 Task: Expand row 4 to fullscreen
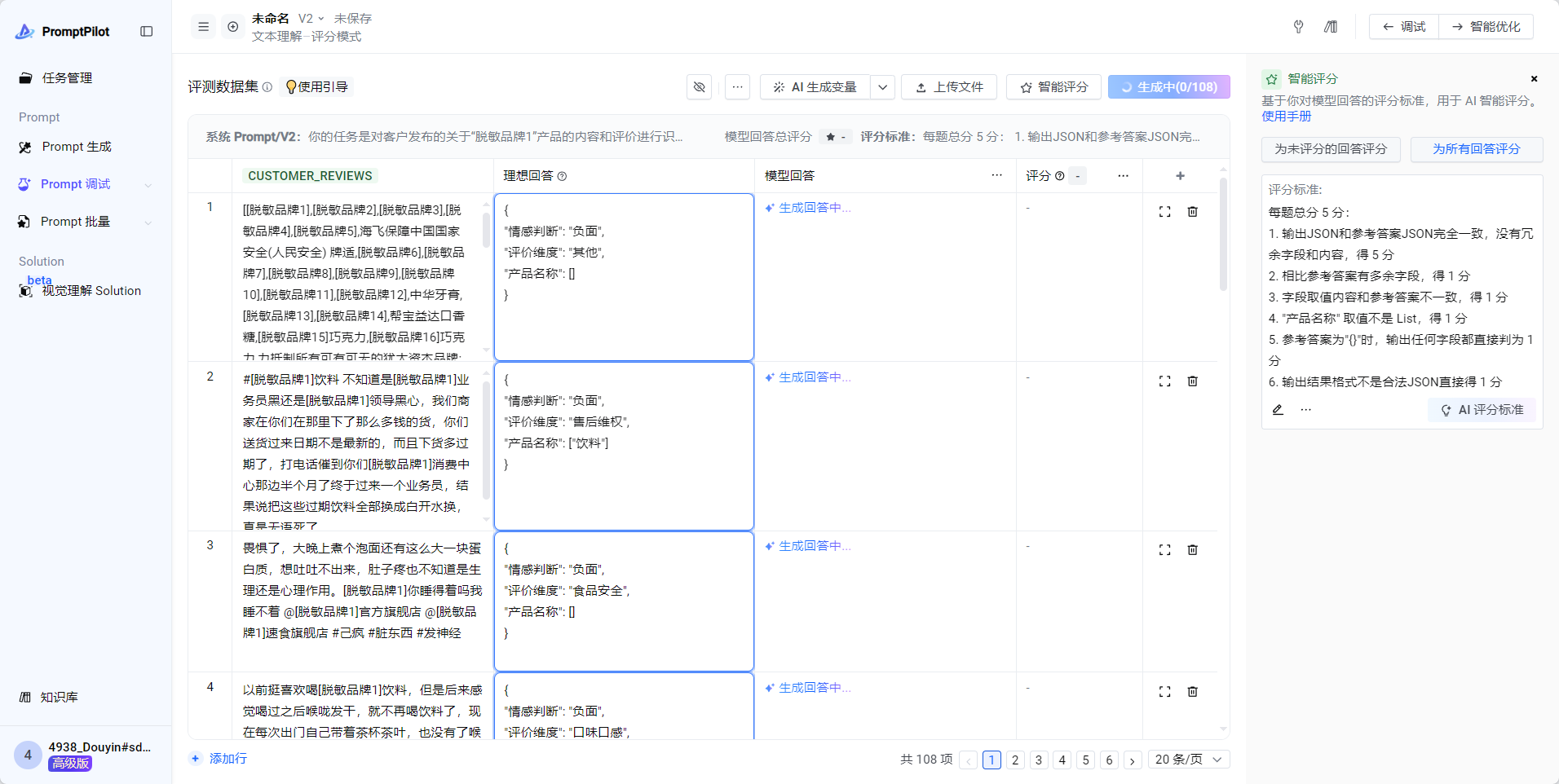point(1164,692)
